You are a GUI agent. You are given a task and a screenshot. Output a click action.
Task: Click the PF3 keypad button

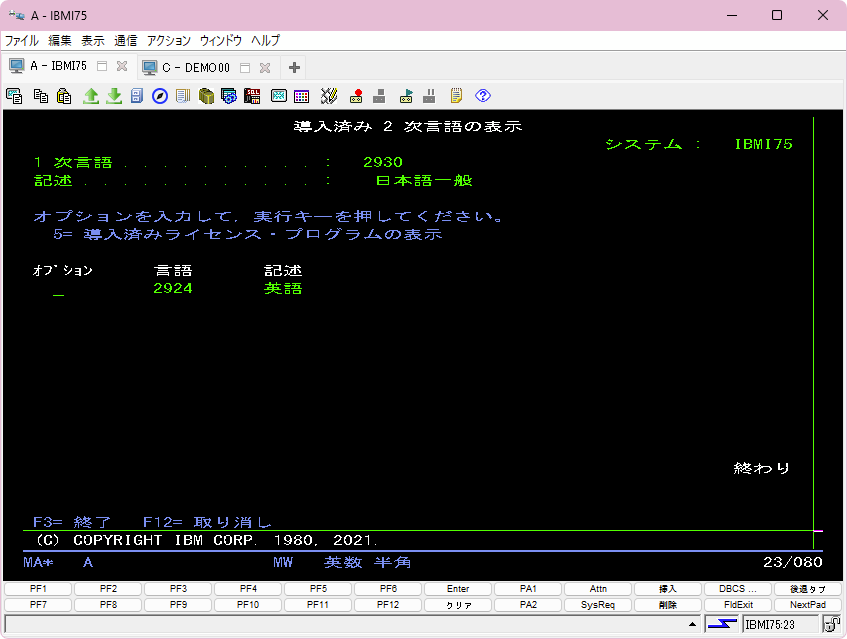[178, 589]
